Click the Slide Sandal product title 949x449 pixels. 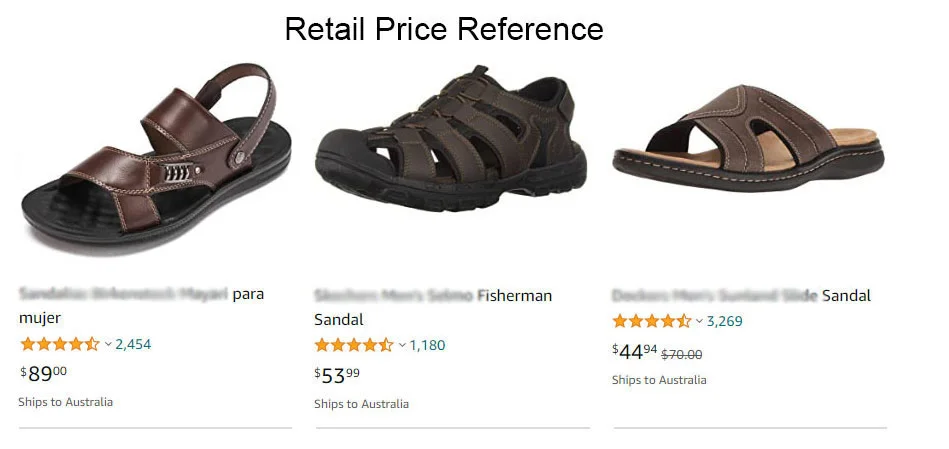pyautogui.click(x=741, y=296)
